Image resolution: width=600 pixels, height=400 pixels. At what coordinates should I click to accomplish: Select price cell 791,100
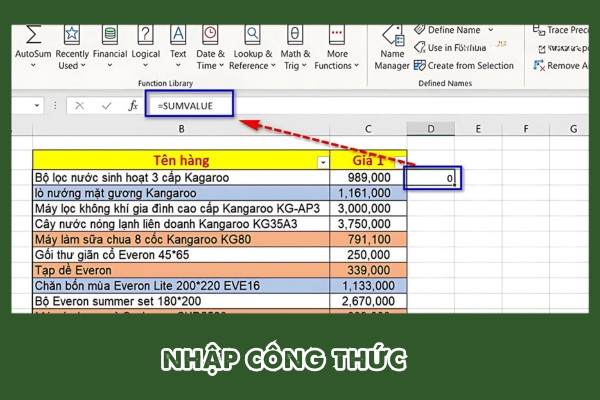point(368,240)
